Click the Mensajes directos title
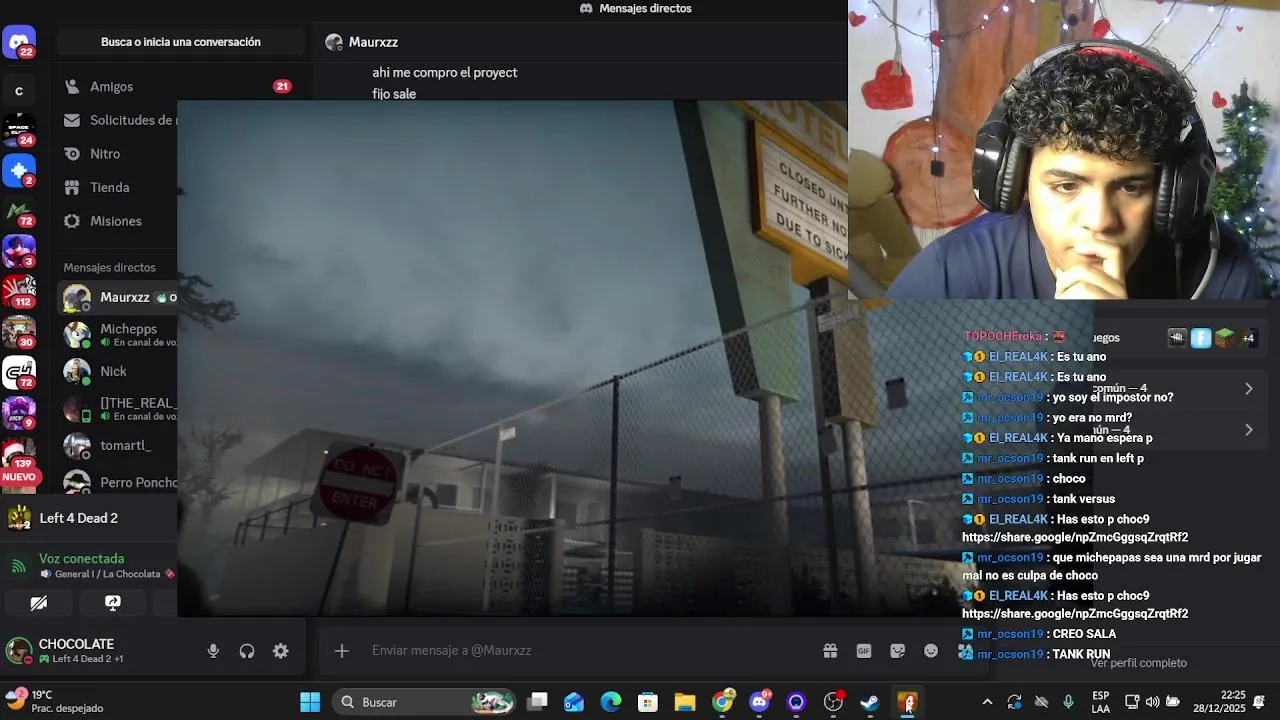1280x720 pixels. (645, 8)
